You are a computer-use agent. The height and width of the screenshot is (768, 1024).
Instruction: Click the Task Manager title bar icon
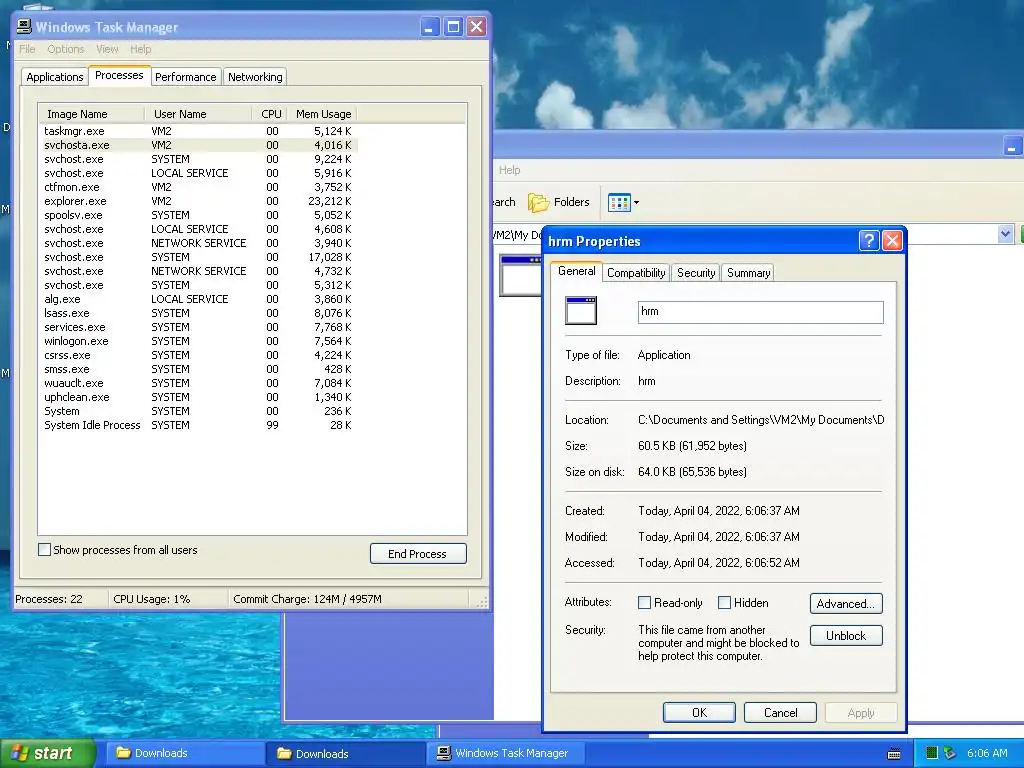coord(24,27)
